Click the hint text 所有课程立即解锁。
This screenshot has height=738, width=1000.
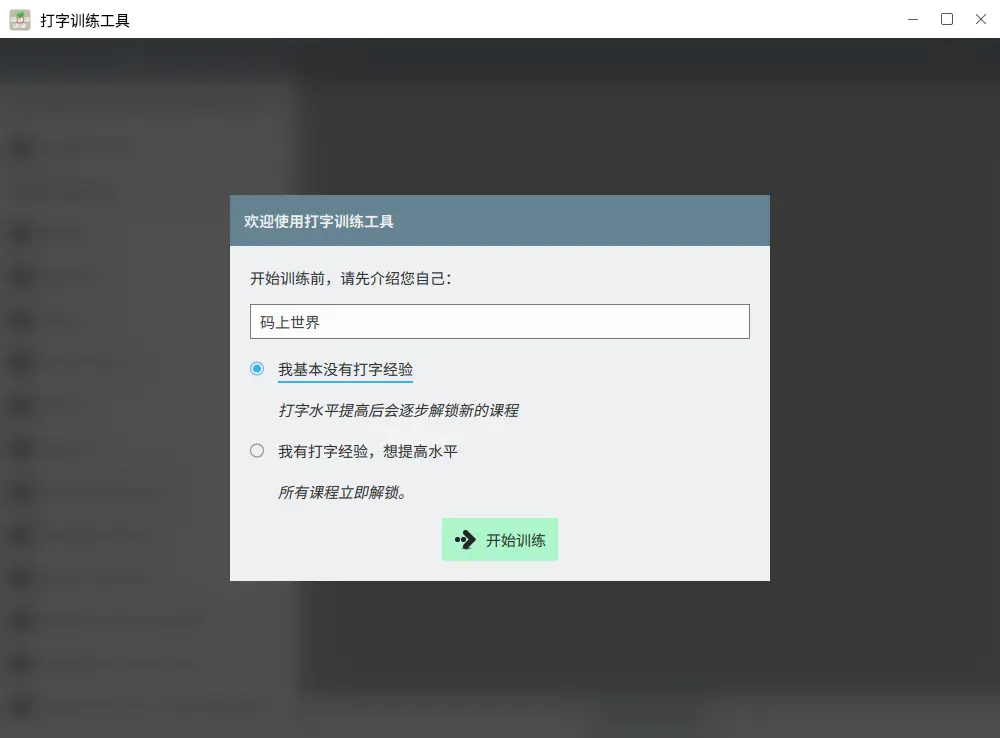(342, 492)
